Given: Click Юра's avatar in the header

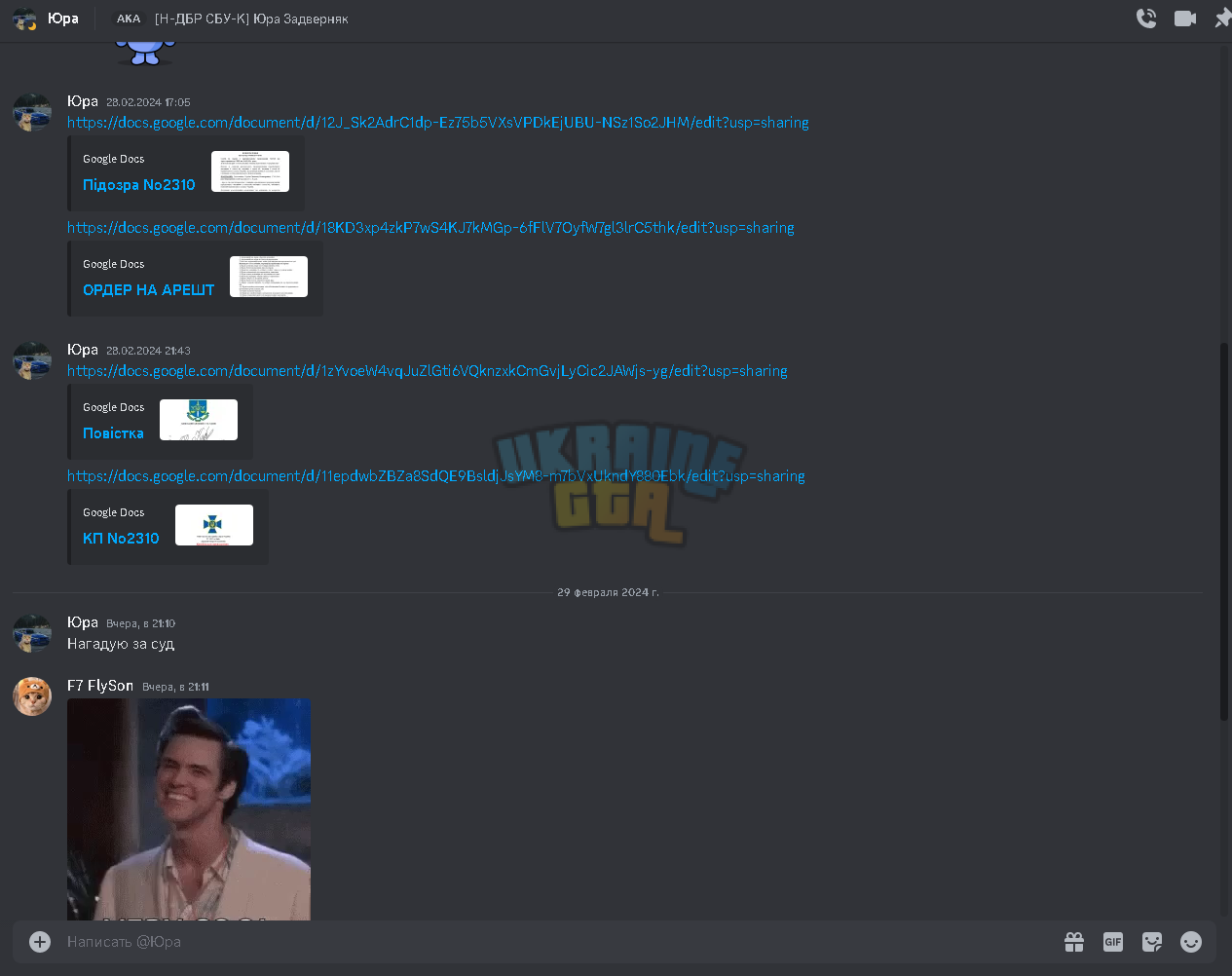Looking at the screenshot, I should [24, 19].
